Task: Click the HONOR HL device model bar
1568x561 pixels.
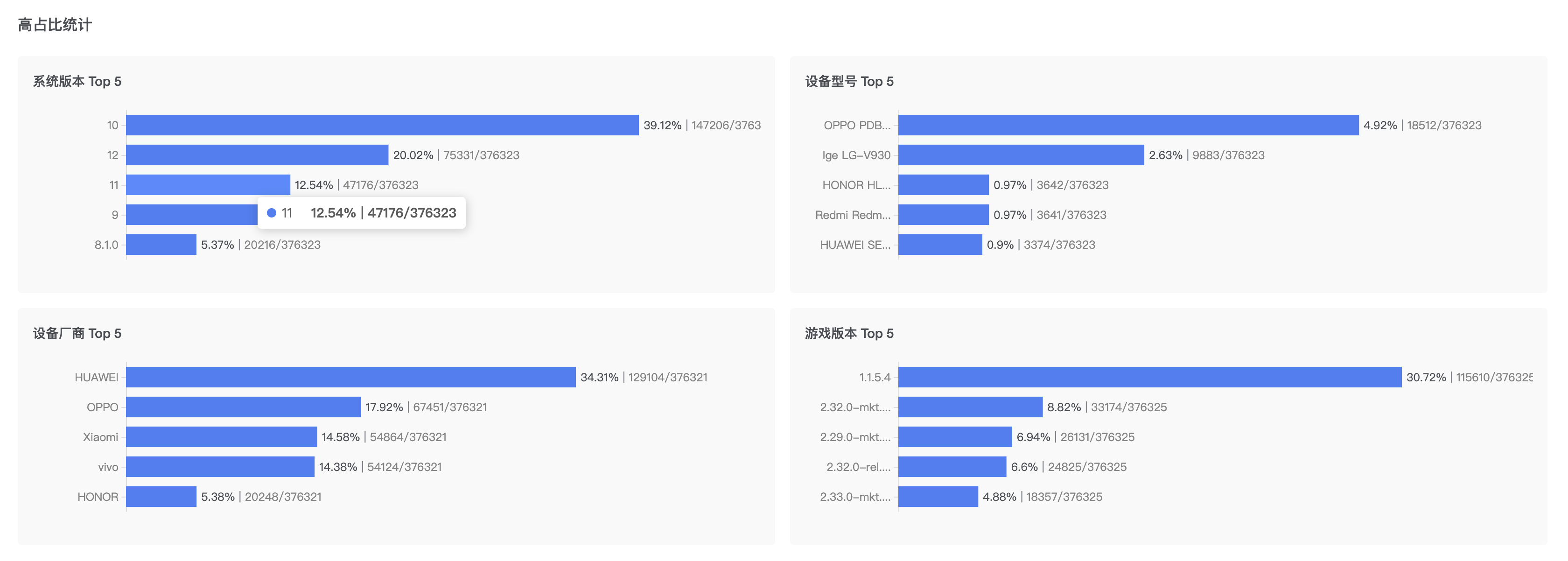Action: coord(943,184)
